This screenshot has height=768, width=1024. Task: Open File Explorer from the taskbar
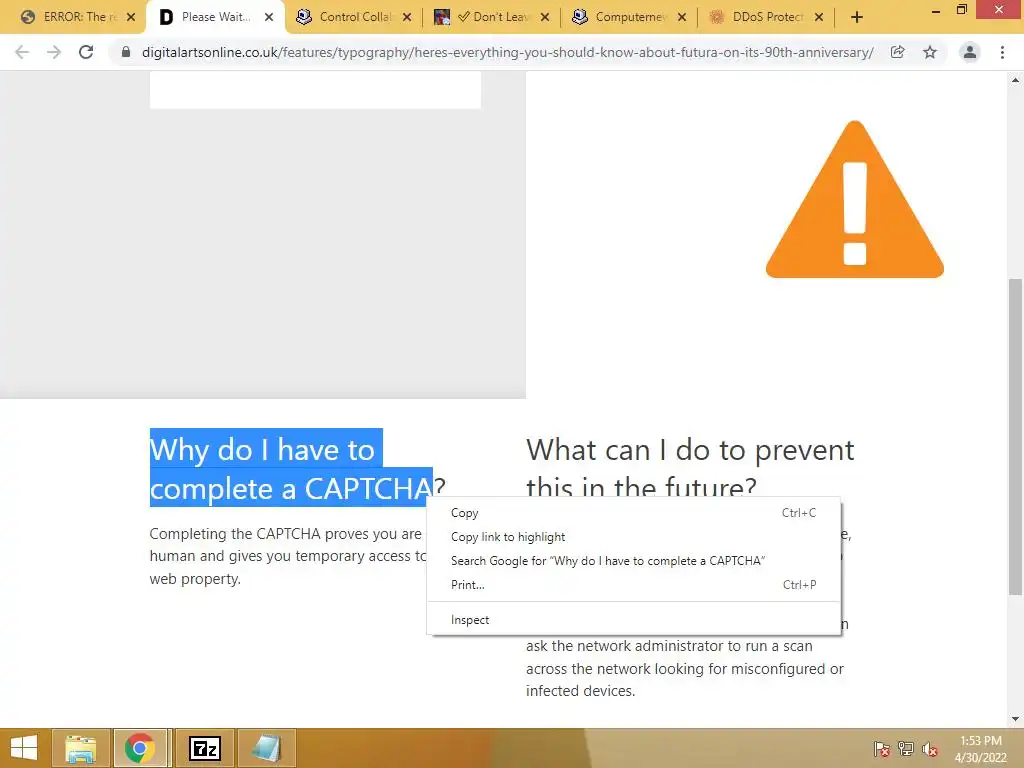click(80, 748)
